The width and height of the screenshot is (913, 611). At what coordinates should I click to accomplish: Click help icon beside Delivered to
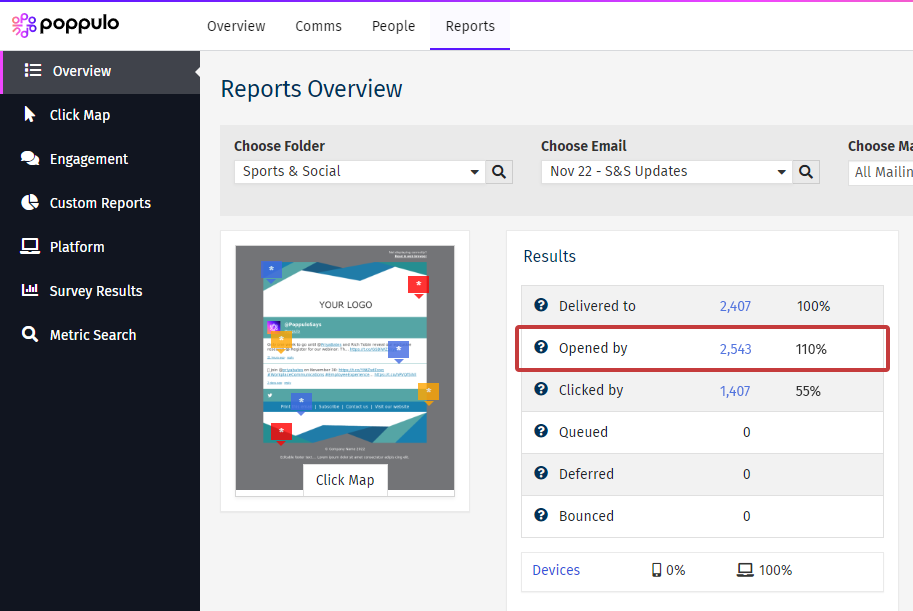(x=541, y=306)
